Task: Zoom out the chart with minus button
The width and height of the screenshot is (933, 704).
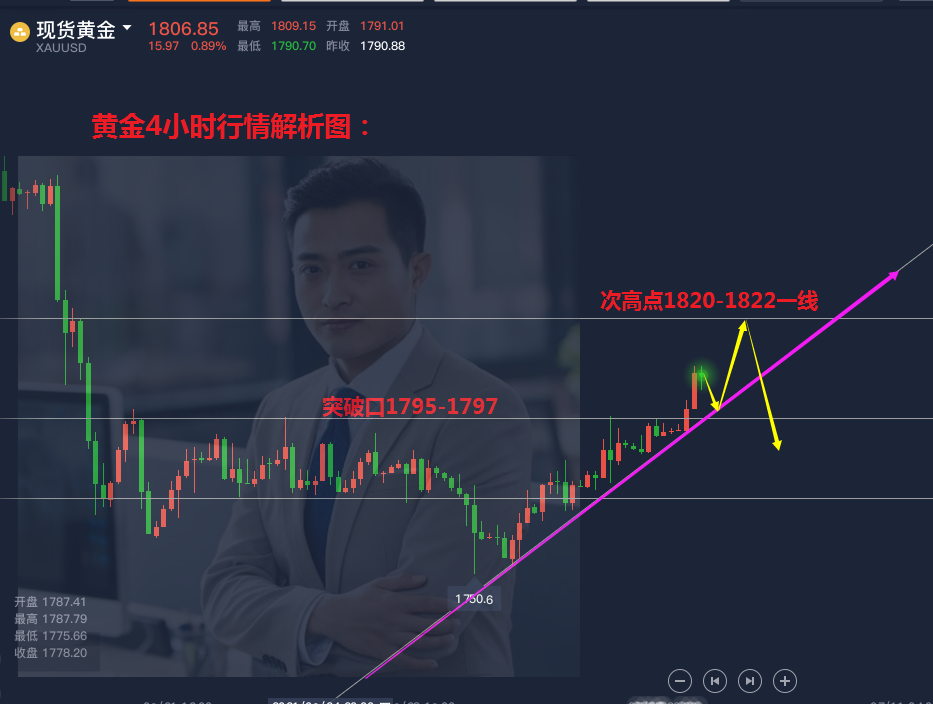Action: [680, 681]
